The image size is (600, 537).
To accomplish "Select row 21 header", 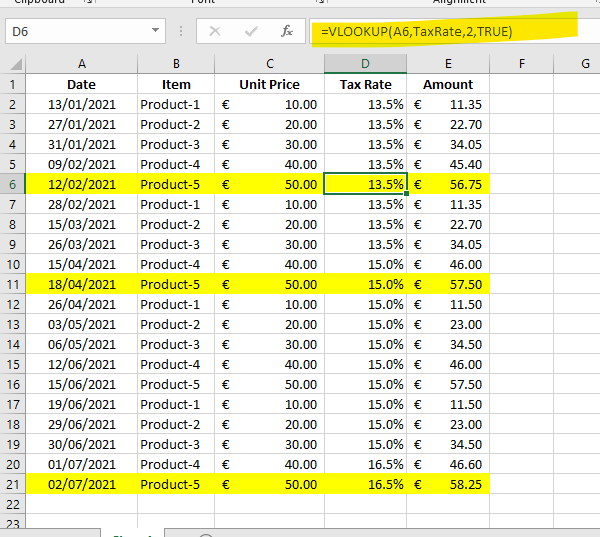I will tap(13, 484).
